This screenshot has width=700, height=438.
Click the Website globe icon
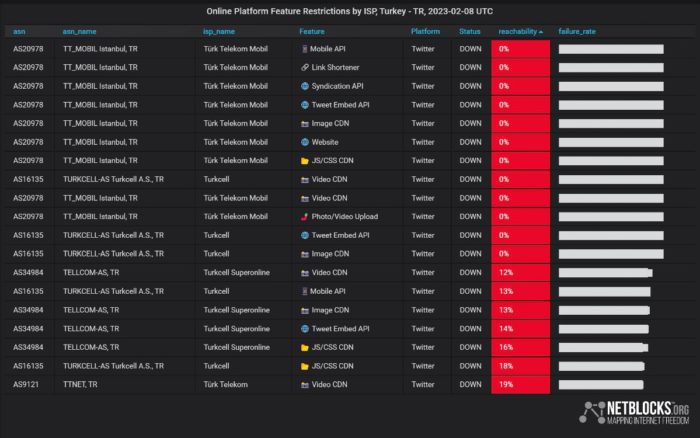pos(305,142)
